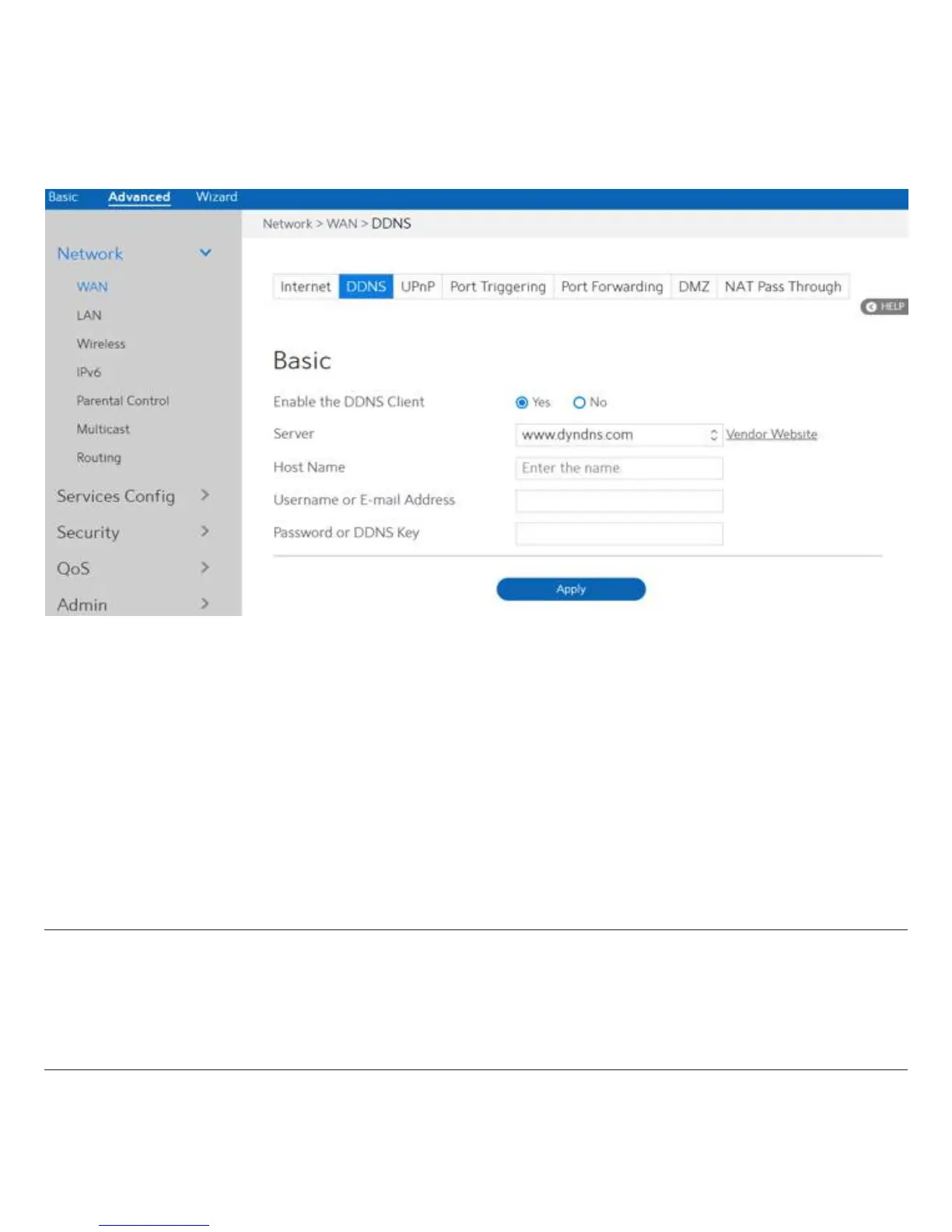
Task: Expand the Admin sidebar section
Action: tap(205, 604)
